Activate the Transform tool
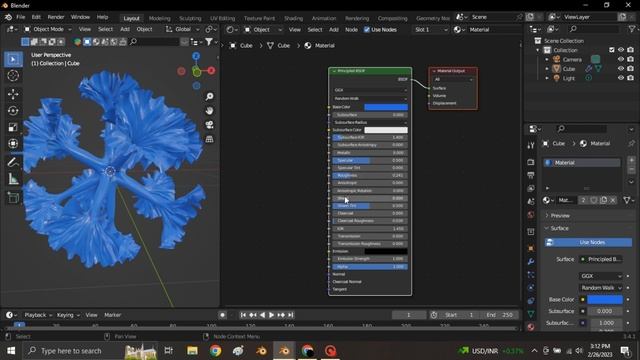Viewport: 640px width, 360px height. [x=13, y=144]
